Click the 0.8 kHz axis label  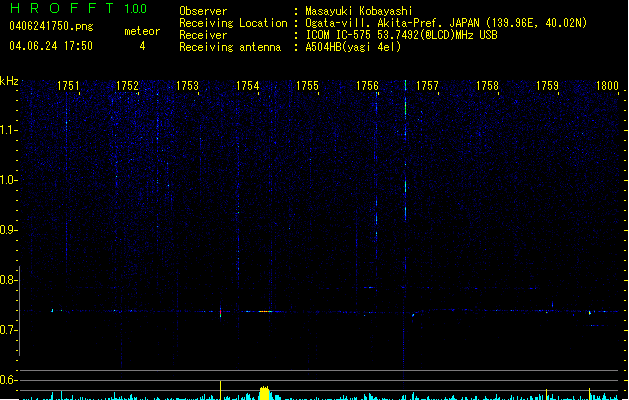coord(9,280)
